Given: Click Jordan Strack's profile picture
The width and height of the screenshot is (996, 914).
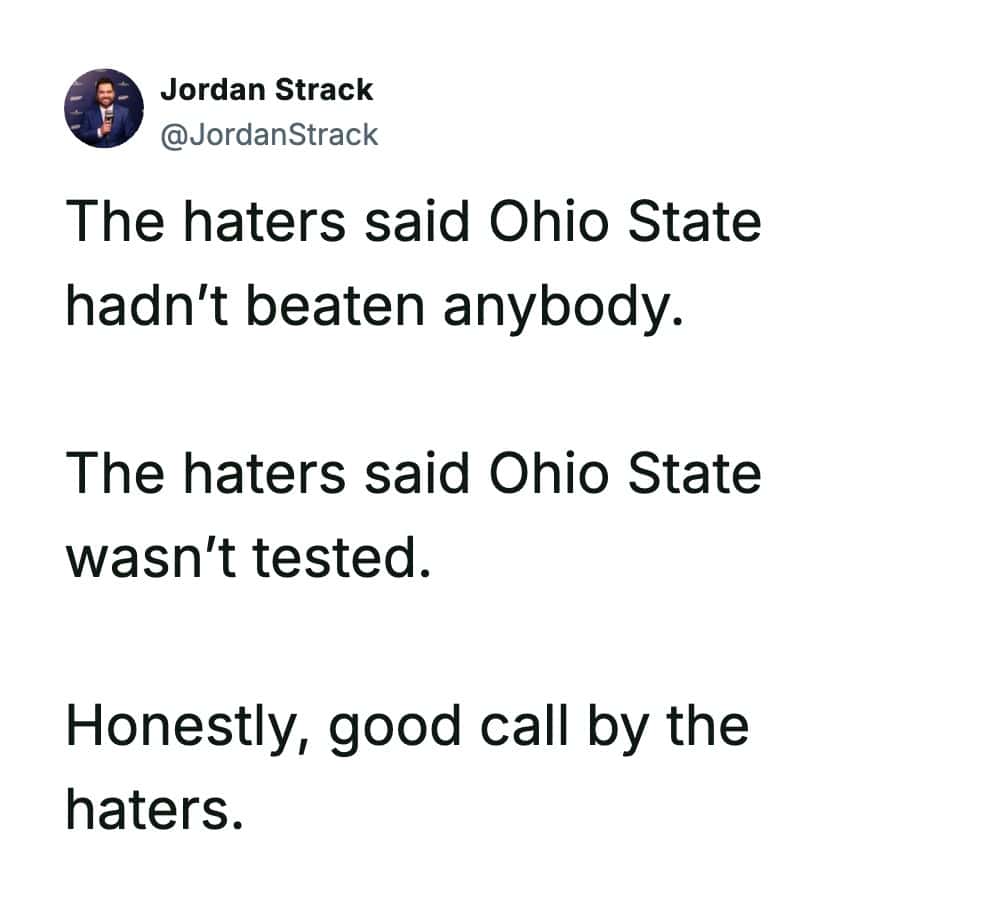Looking at the screenshot, I should (104, 108).
